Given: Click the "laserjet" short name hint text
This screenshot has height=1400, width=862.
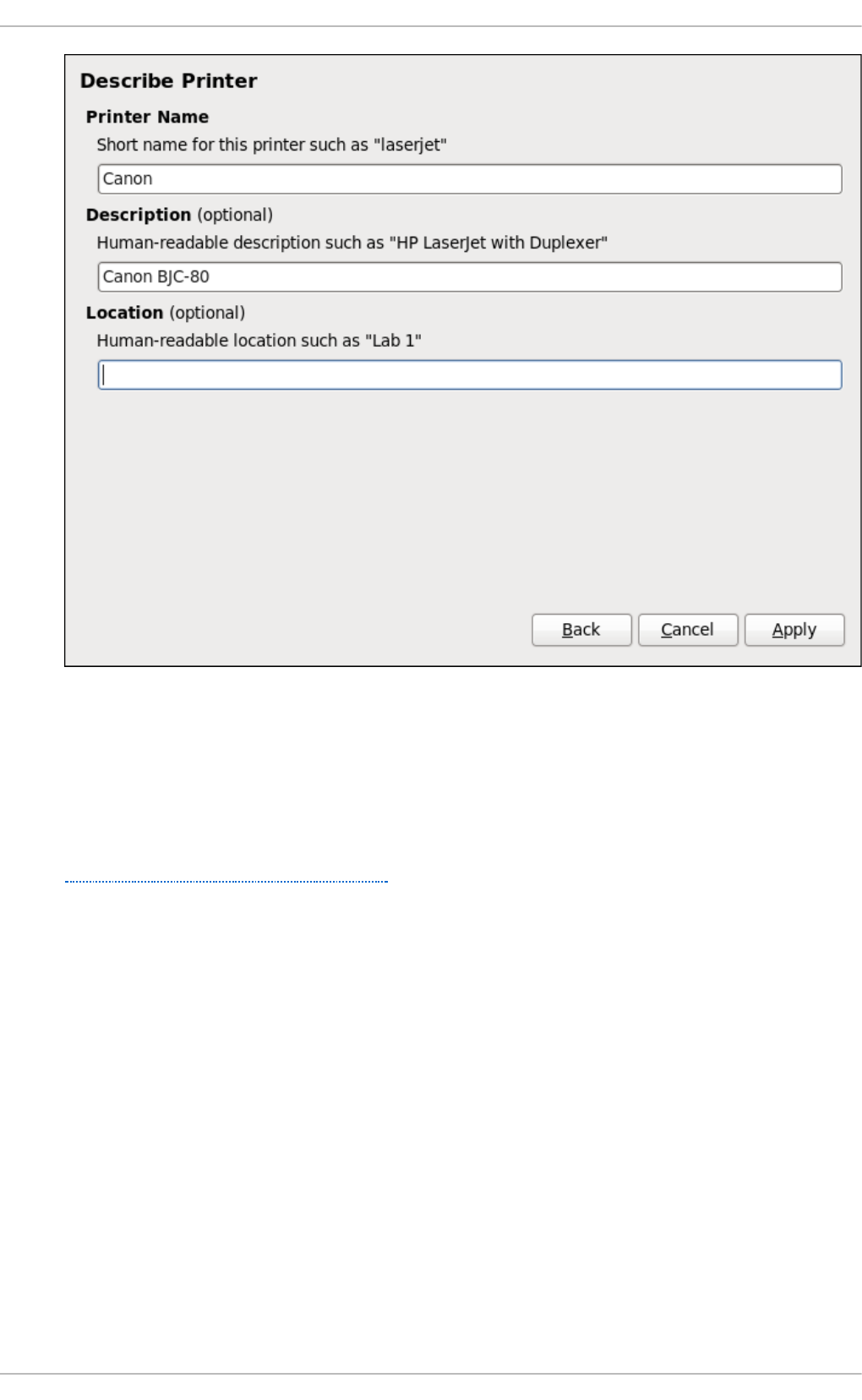Looking at the screenshot, I should [271, 145].
